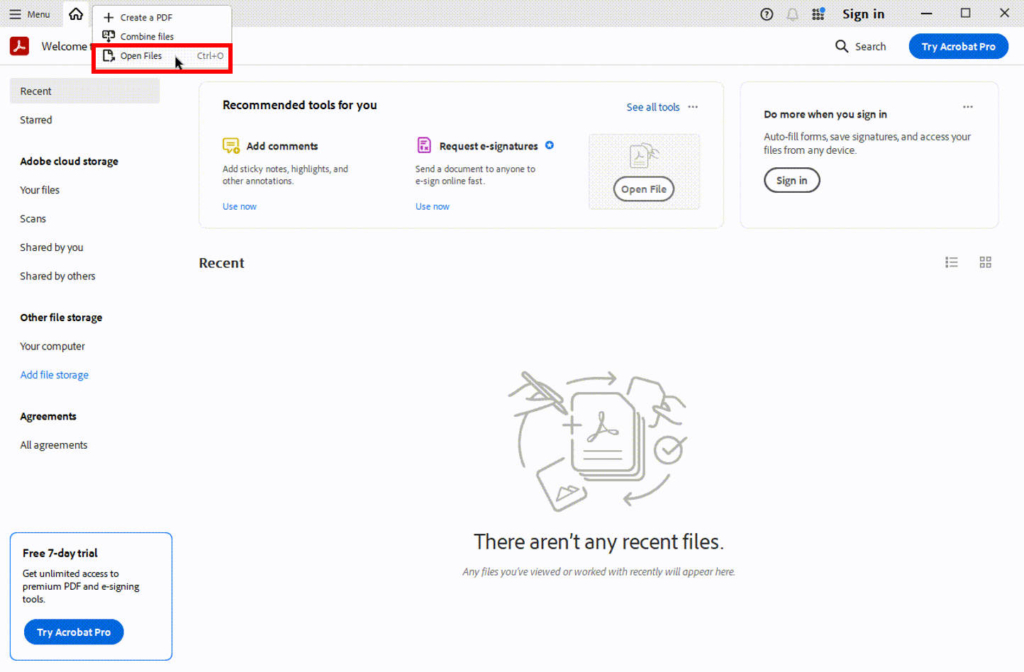This screenshot has height=672, width=1024.
Task: Click the Help question mark icon
Action: pyautogui.click(x=766, y=13)
